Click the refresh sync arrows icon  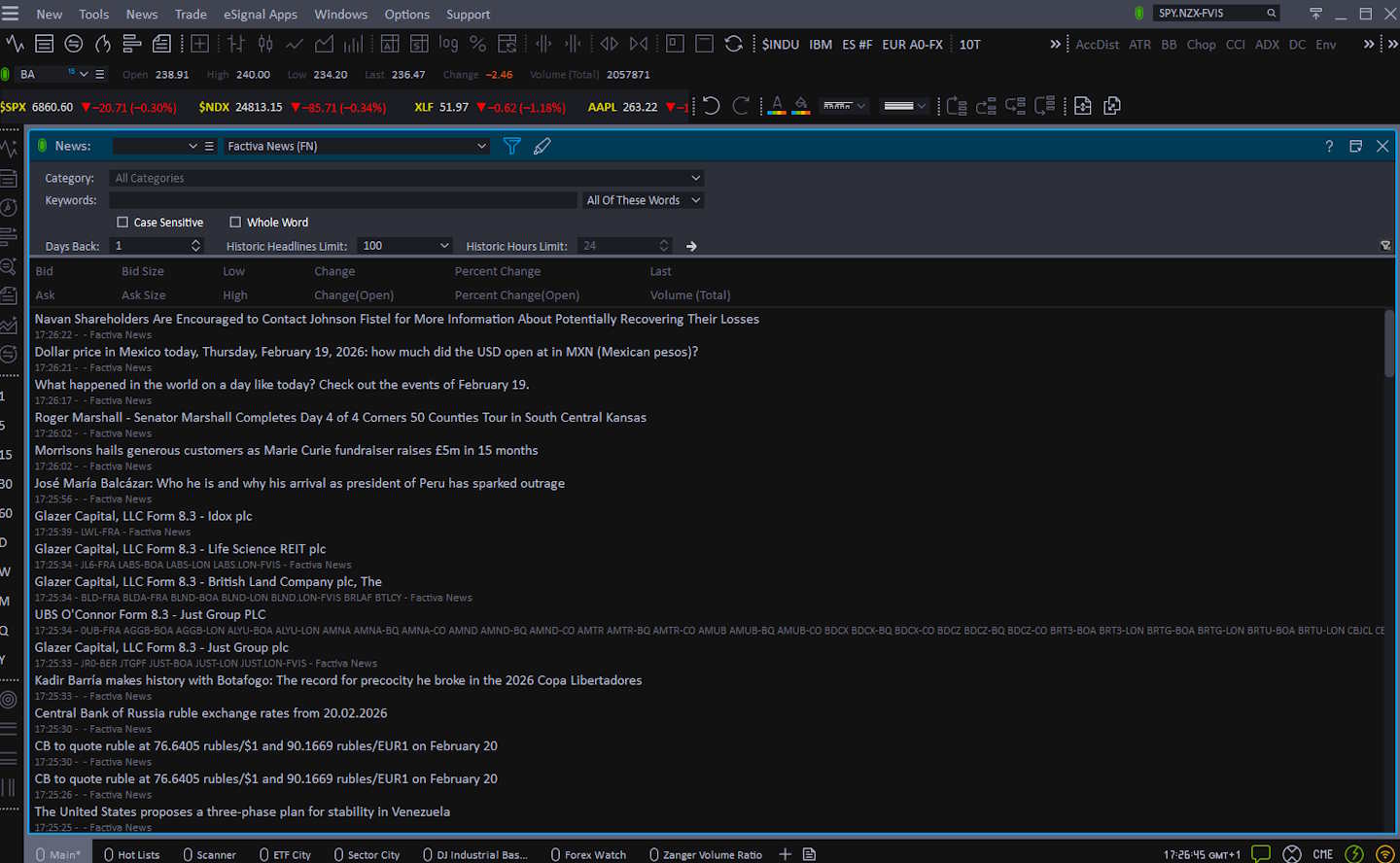coord(734,44)
